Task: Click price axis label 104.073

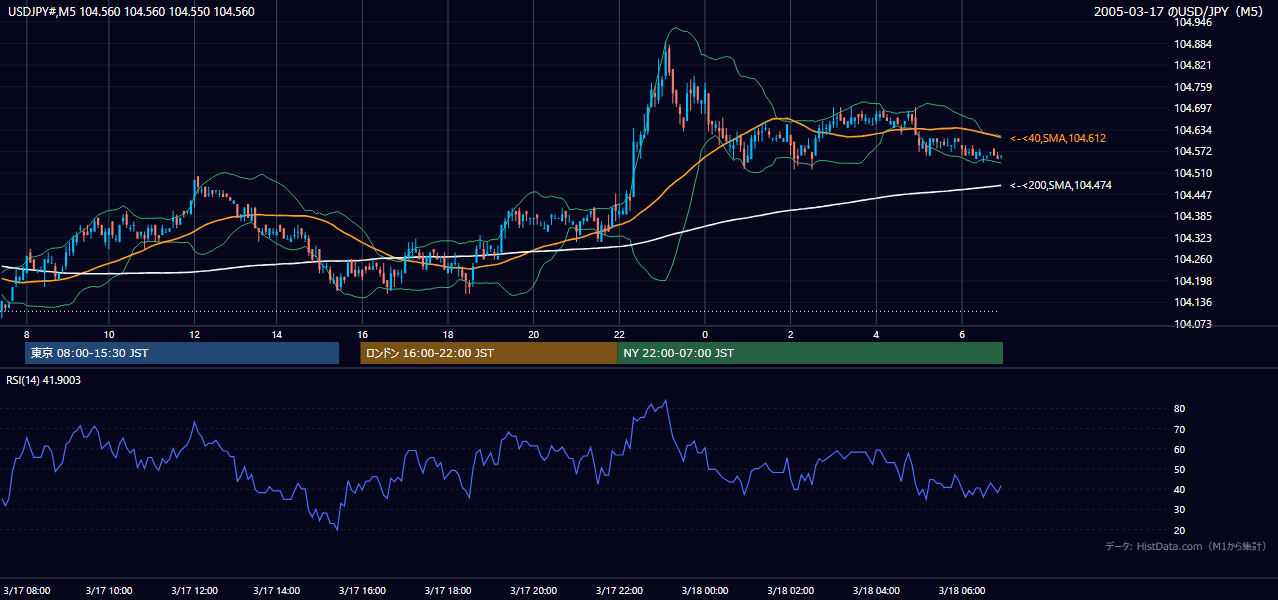Action: click(1192, 324)
